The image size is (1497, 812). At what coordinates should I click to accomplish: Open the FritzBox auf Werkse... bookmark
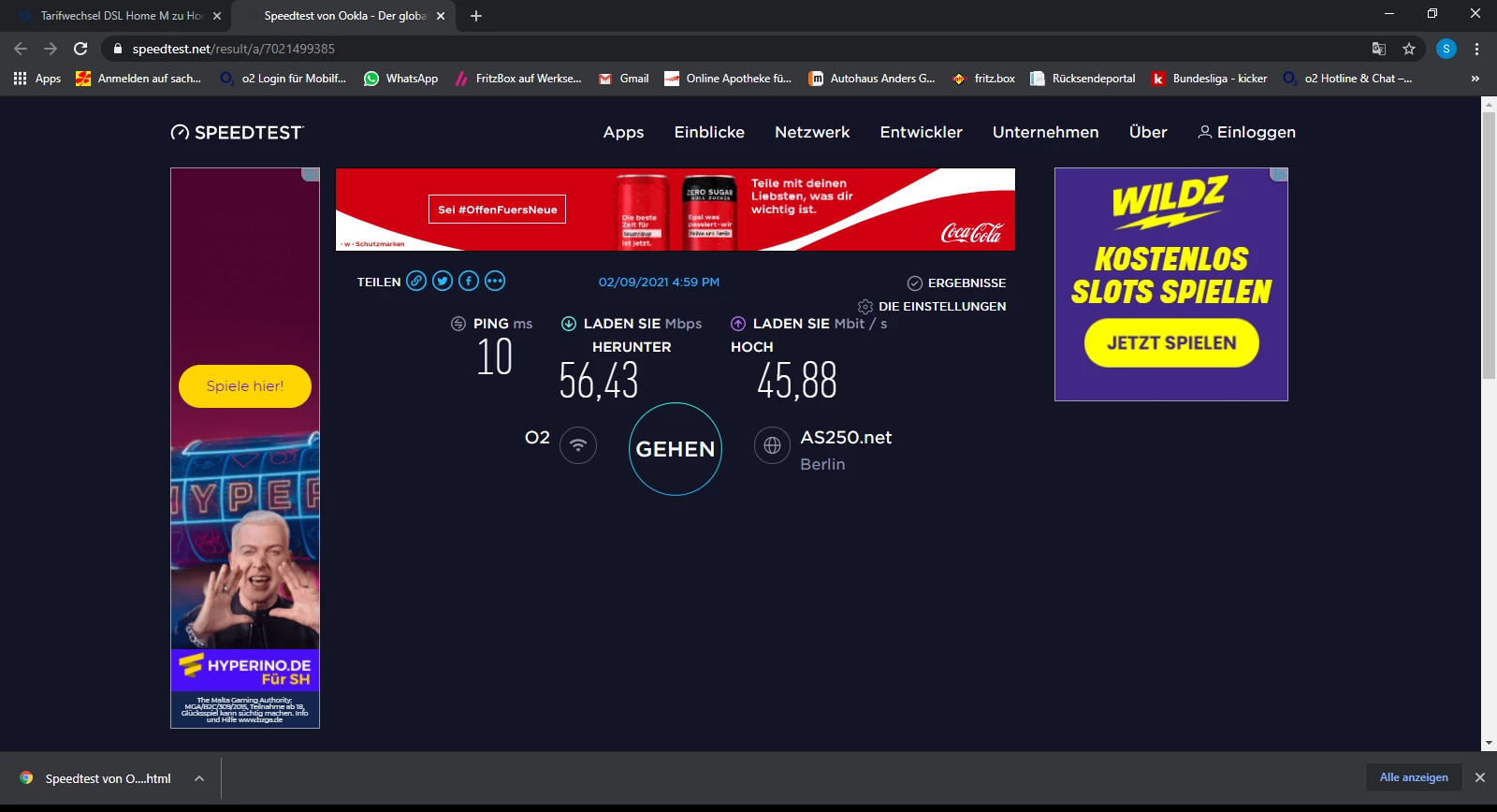click(x=517, y=79)
